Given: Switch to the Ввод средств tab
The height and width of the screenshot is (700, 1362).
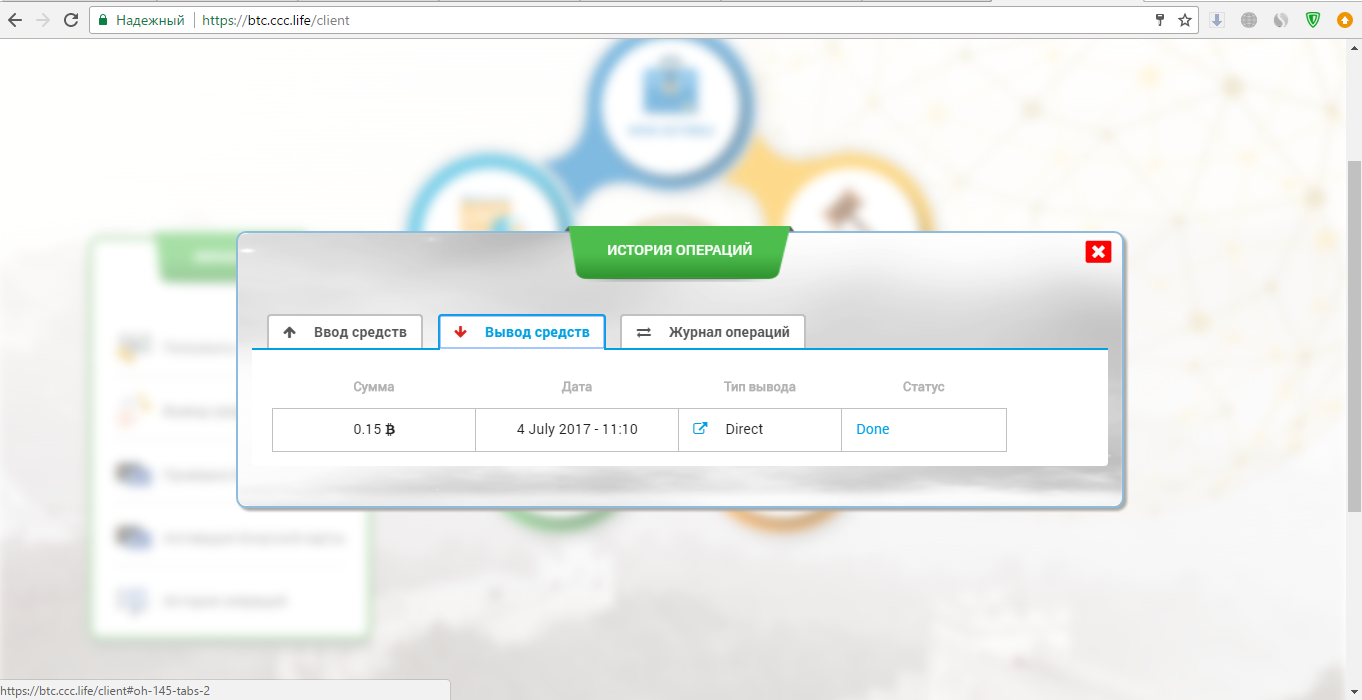Looking at the screenshot, I should tap(345, 332).
